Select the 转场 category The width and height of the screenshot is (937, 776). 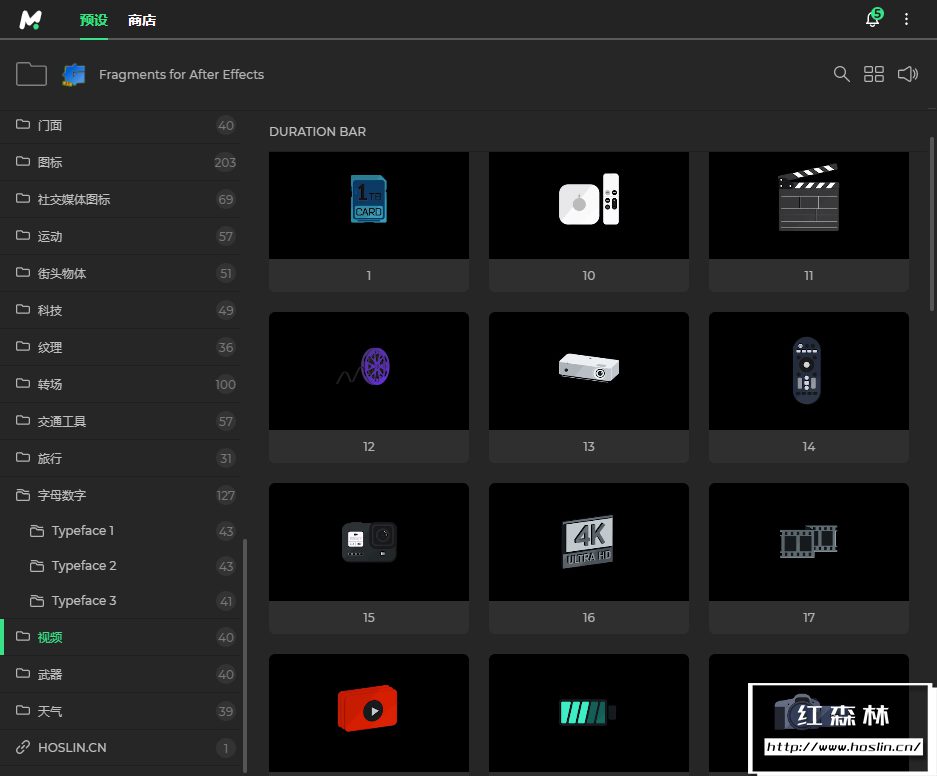coord(50,384)
